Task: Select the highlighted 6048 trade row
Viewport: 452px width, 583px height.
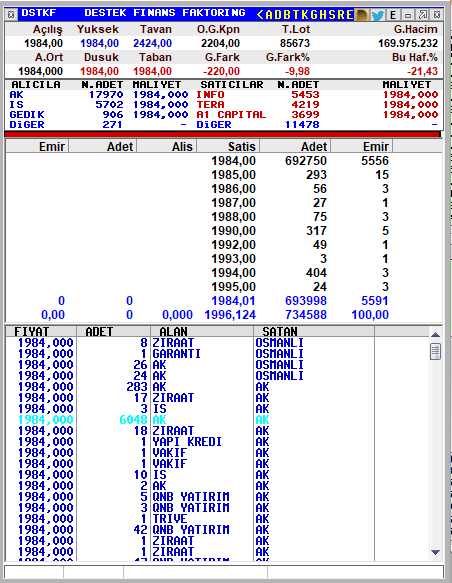Action: [x=190, y=420]
